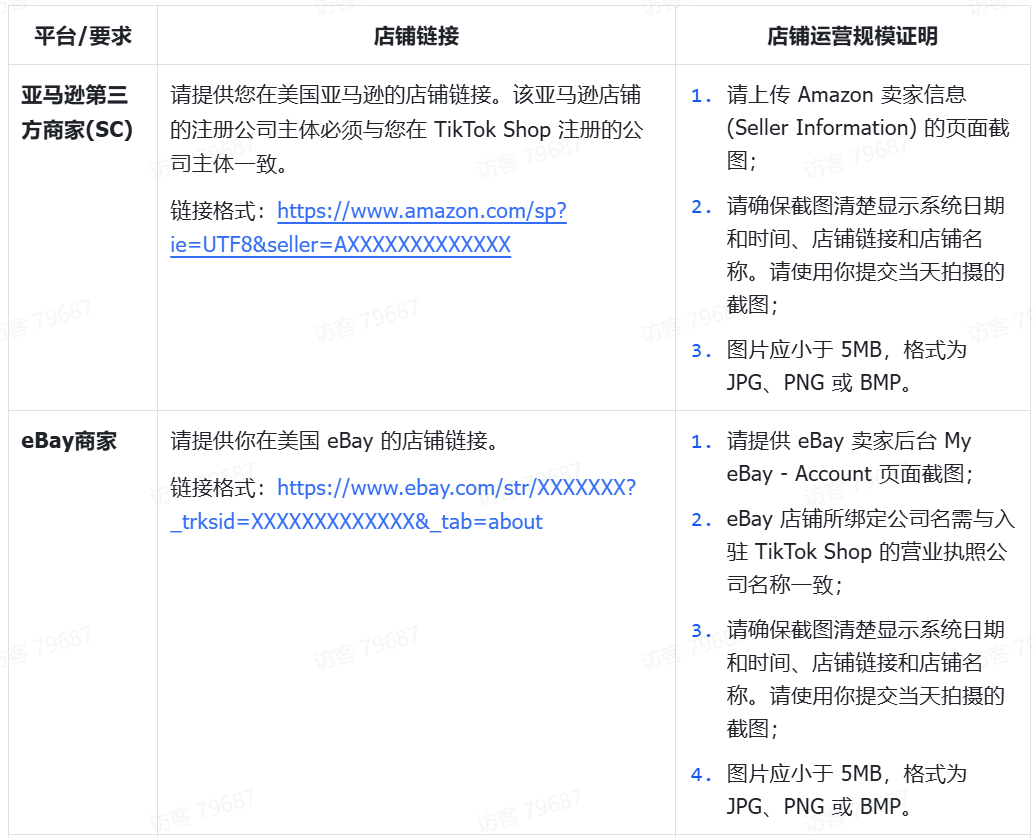
Task: Click Amazon item 3 about 5MB image size
Action: pyautogui.click(x=846, y=366)
